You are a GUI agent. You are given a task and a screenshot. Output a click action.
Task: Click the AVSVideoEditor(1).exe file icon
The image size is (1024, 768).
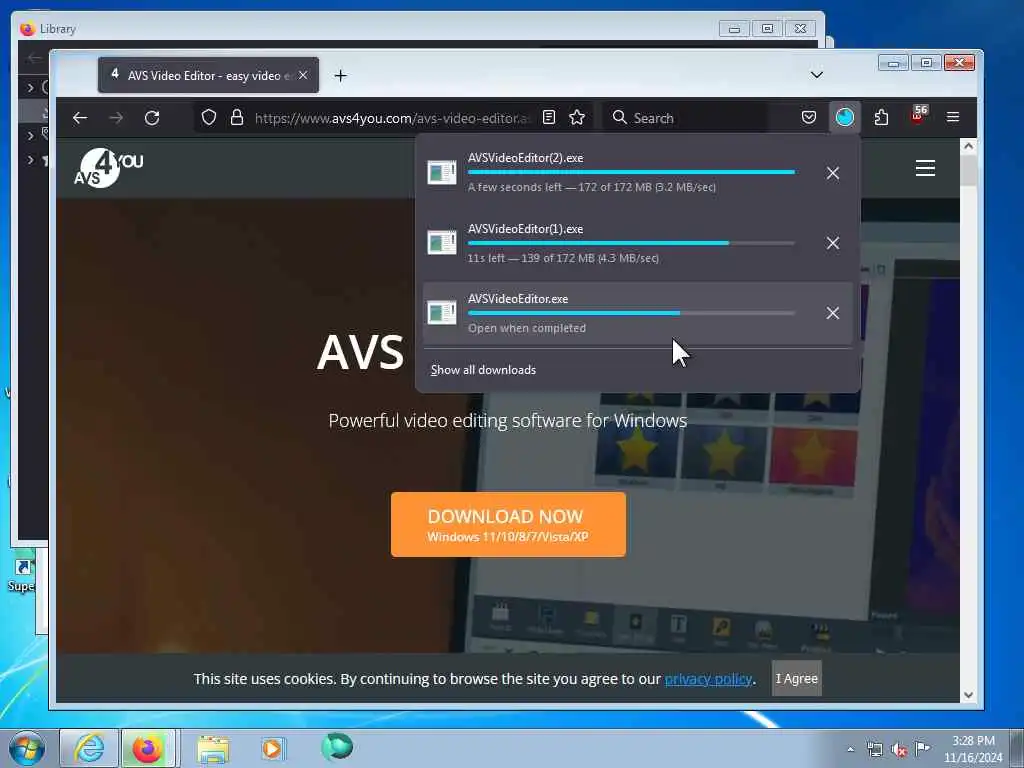(x=441, y=242)
